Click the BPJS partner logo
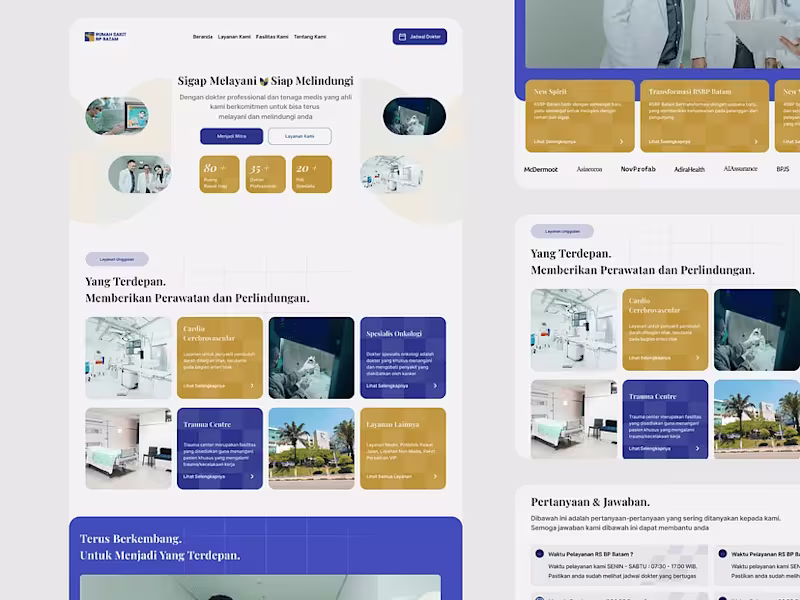 click(783, 169)
